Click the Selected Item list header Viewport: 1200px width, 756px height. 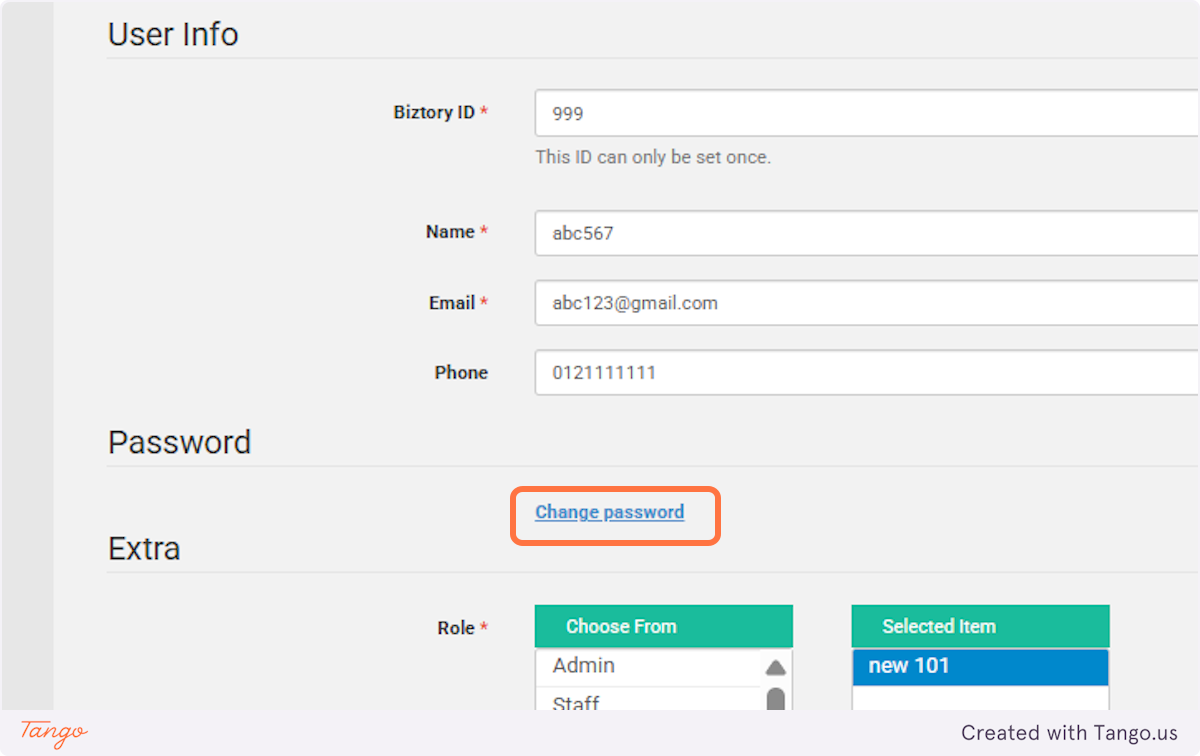click(x=980, y=626)
